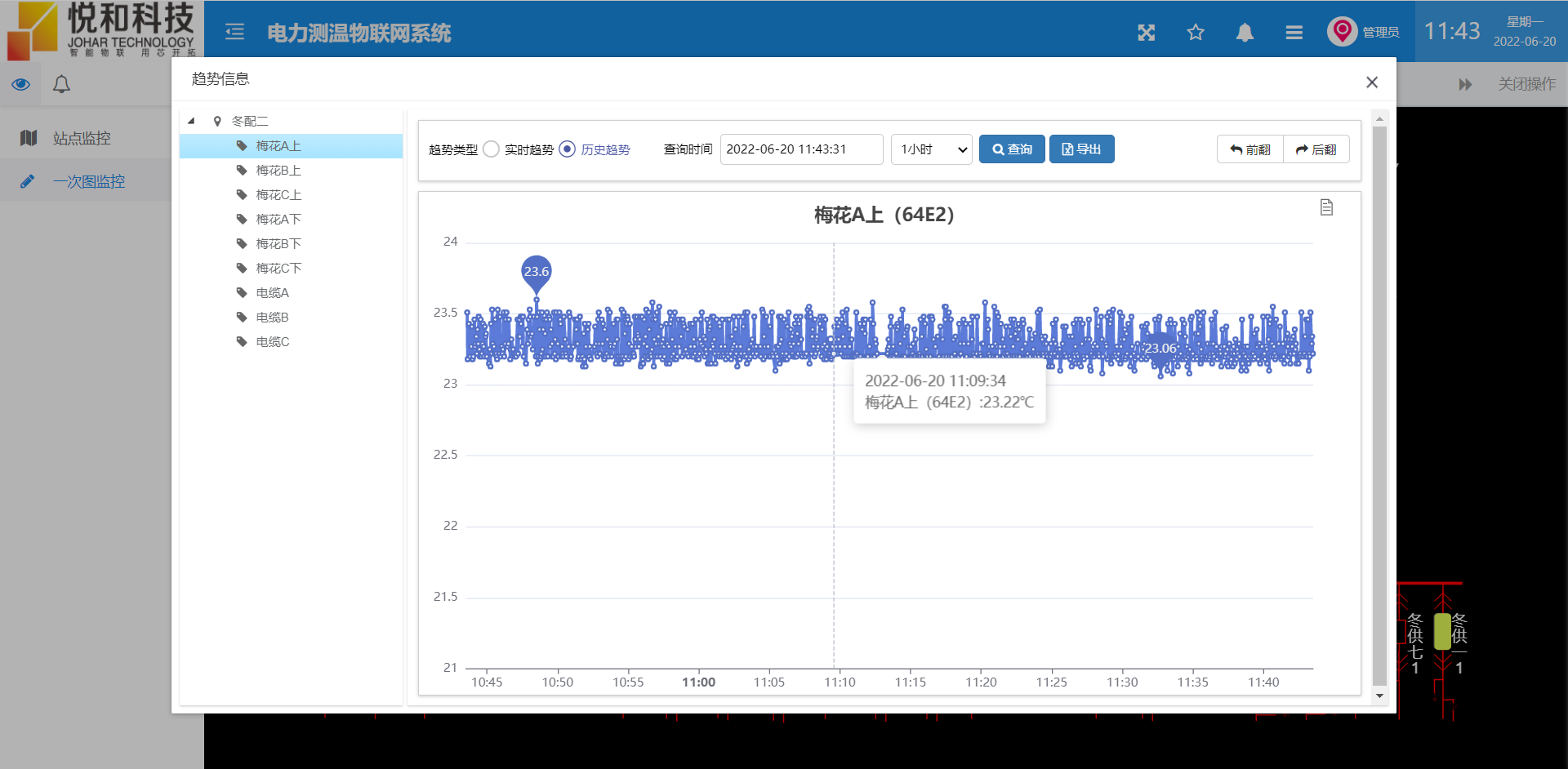Image resolution: width=1568 pixels, height=769 pixels.
Task: Collapse the 冬配二 tree node
Action: [x=191, y=120]
